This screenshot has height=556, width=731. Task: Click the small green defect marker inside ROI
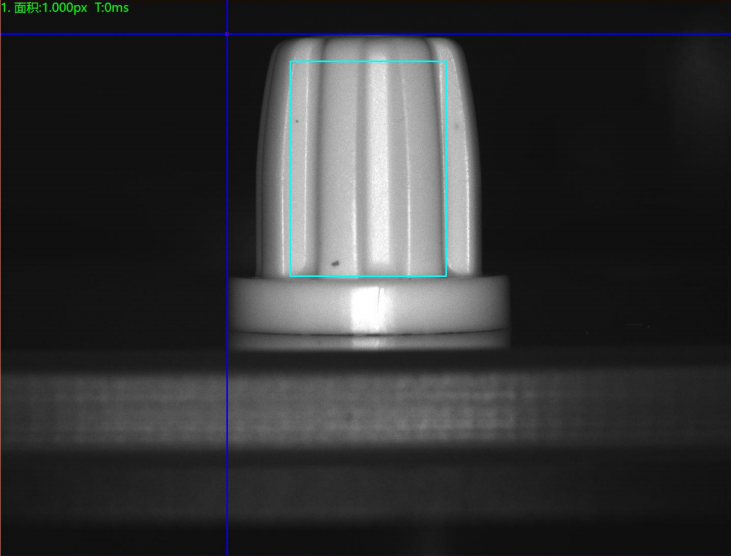296,122
